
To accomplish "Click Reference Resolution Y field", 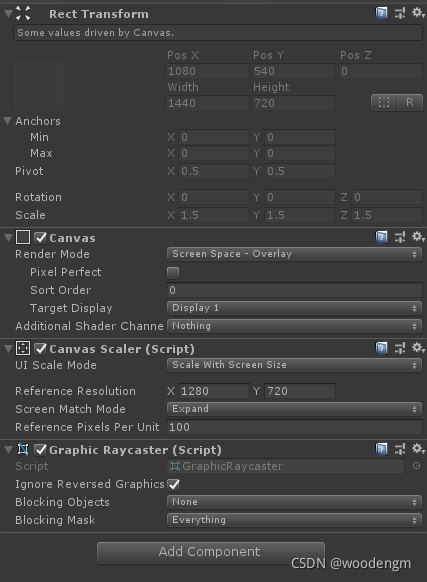I will [300, 391].
